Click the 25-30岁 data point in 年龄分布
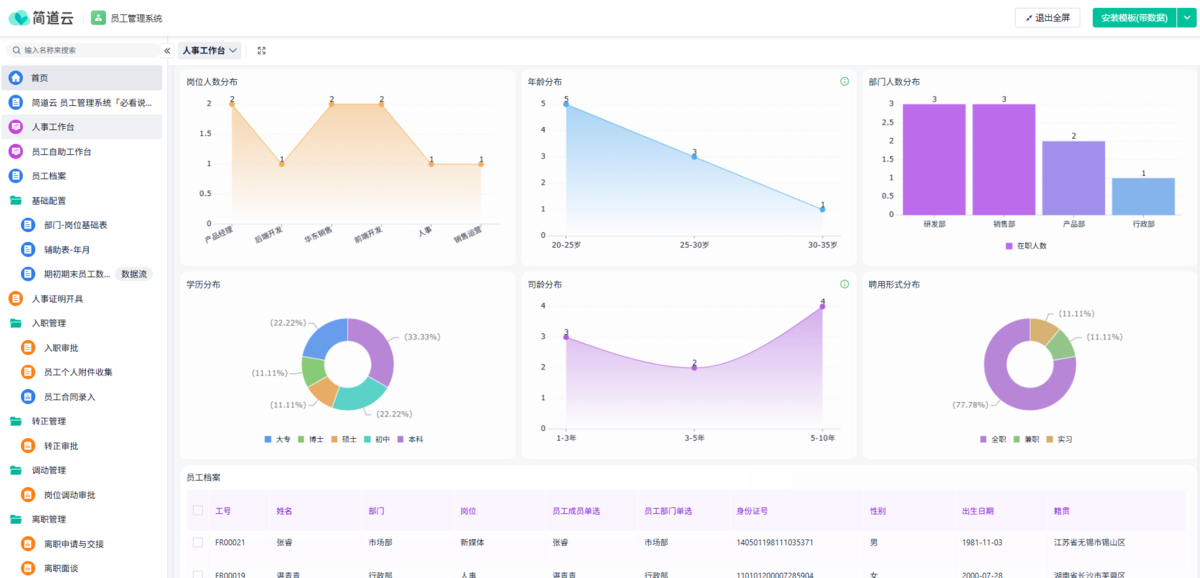Viewport: 1200px width, 578px height. [694, 157]
